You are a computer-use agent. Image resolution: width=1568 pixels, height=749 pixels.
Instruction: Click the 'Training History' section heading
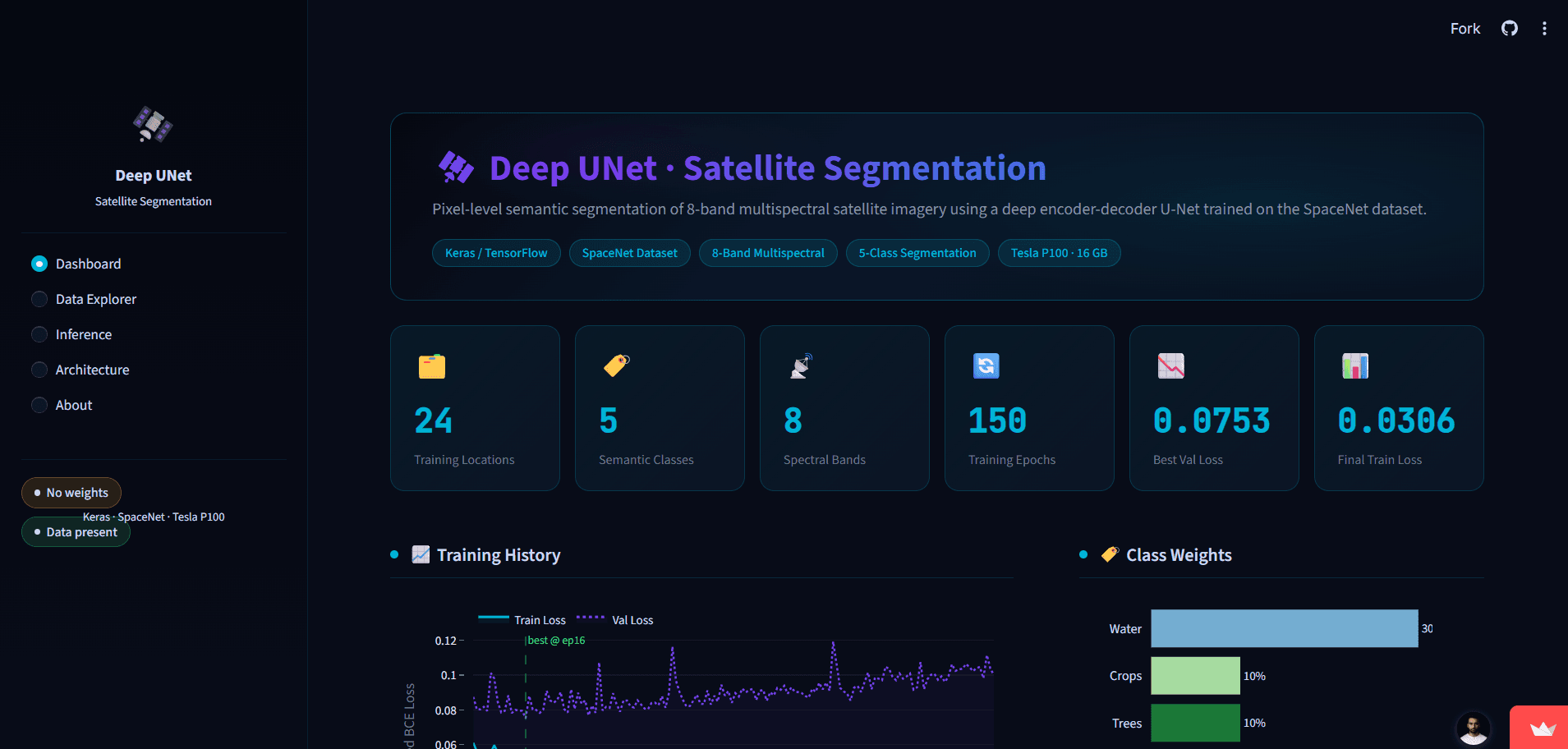tap(499, 555)
